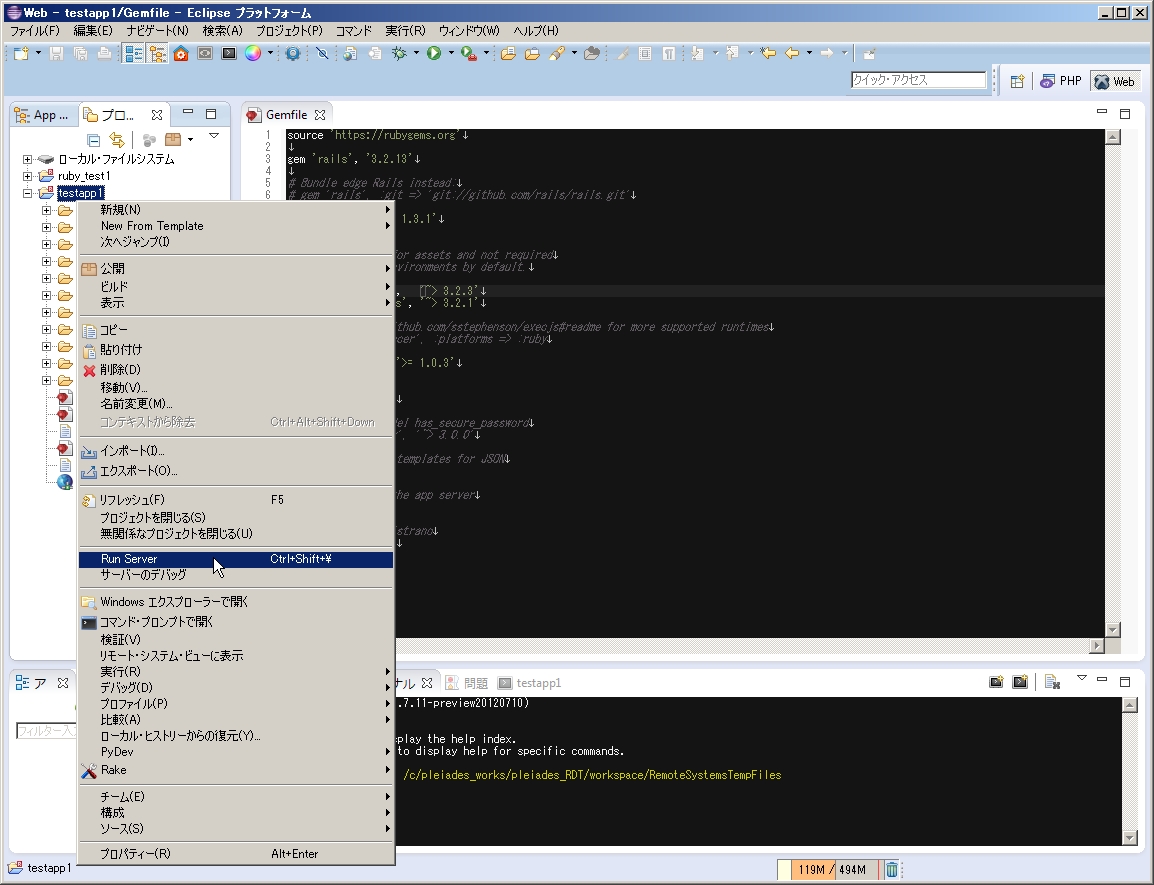
Task: Click the first new terminal icon in bottom panel
Action: point(996,683)
